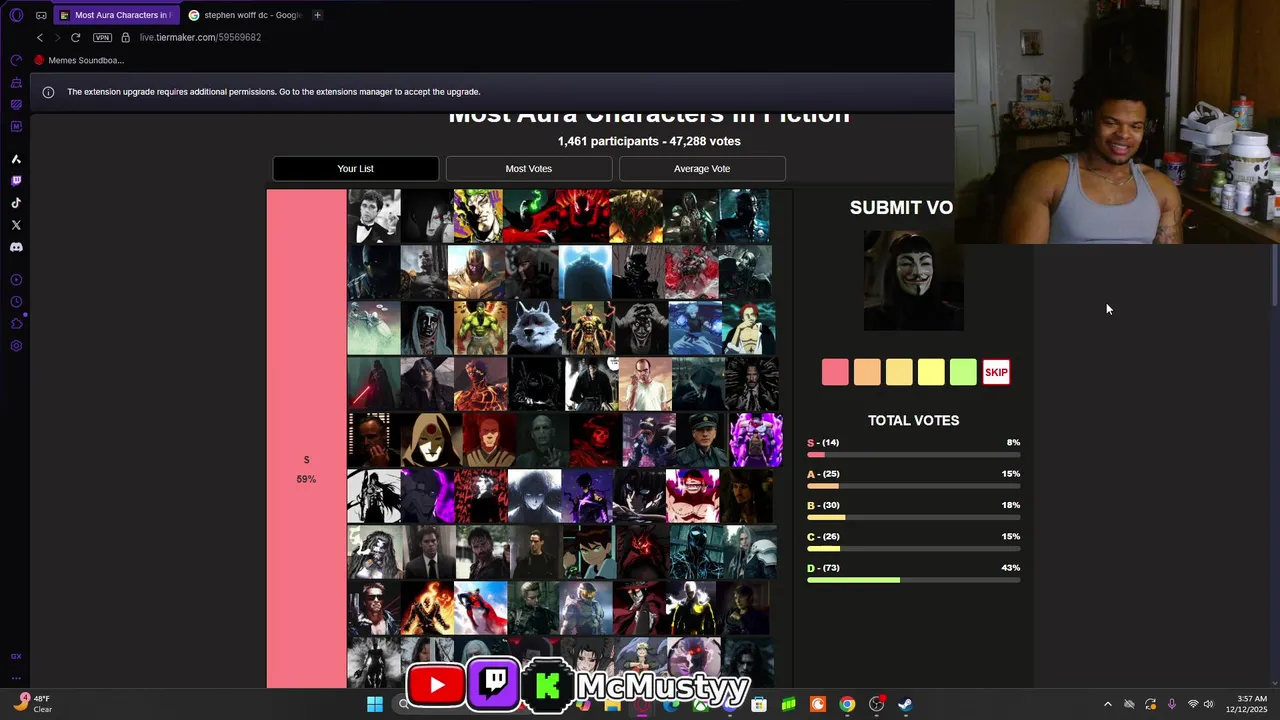This screenshot has height=720, width=1280.
Task: Open History clock icon in sidebar
Action: click(x=16, y=302)
